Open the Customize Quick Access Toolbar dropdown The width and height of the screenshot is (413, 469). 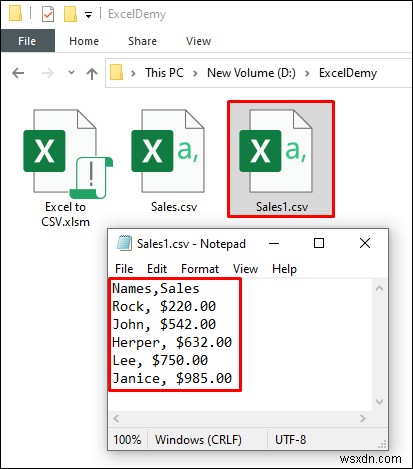coord(88,15)
